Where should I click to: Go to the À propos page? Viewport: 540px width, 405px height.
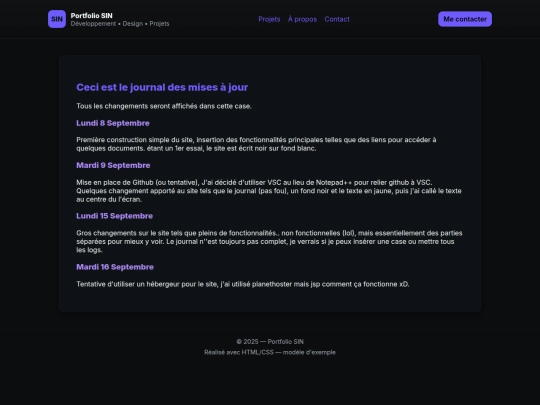[x=302, y=19]
